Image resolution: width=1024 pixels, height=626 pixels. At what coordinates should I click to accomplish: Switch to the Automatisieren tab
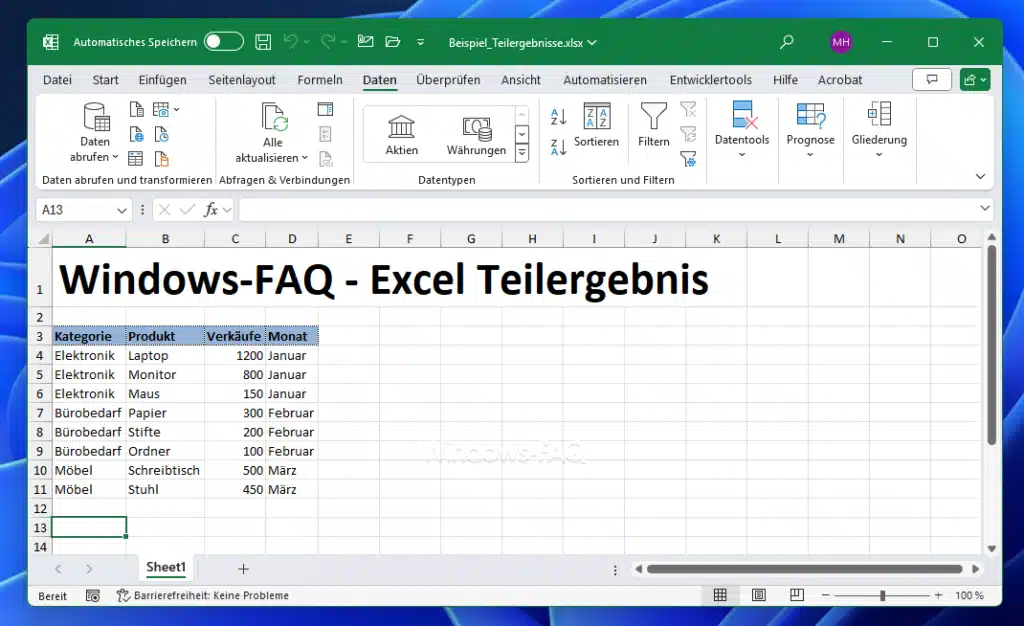click(605, 80)
